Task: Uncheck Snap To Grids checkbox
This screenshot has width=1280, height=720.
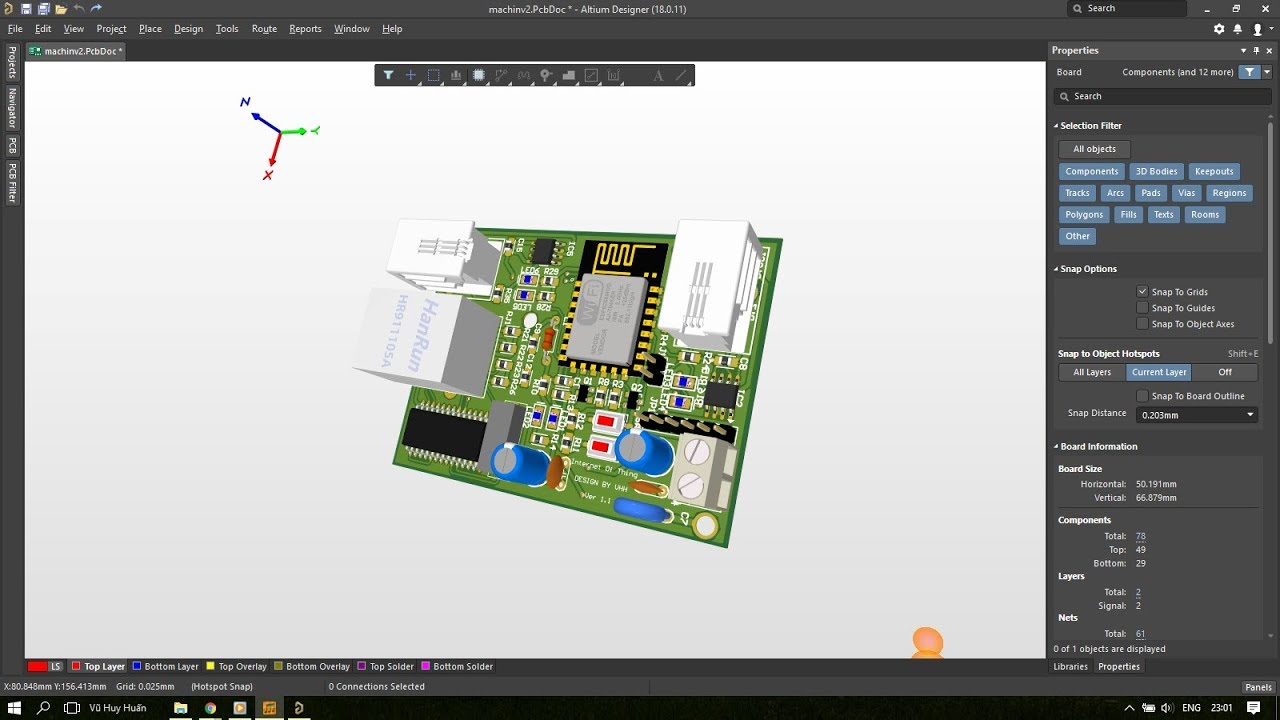Action: click(1142, 292)
